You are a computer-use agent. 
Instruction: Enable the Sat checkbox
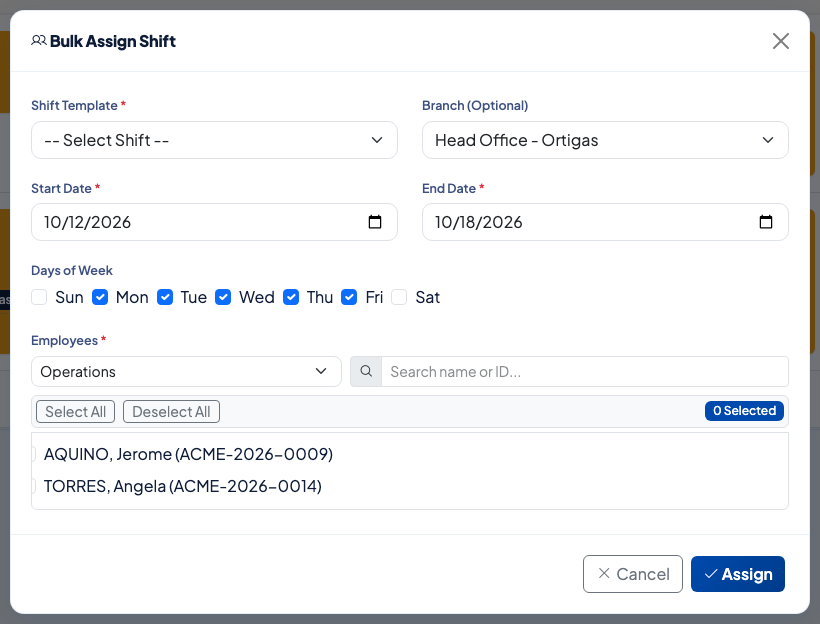(x=399, y=297)
